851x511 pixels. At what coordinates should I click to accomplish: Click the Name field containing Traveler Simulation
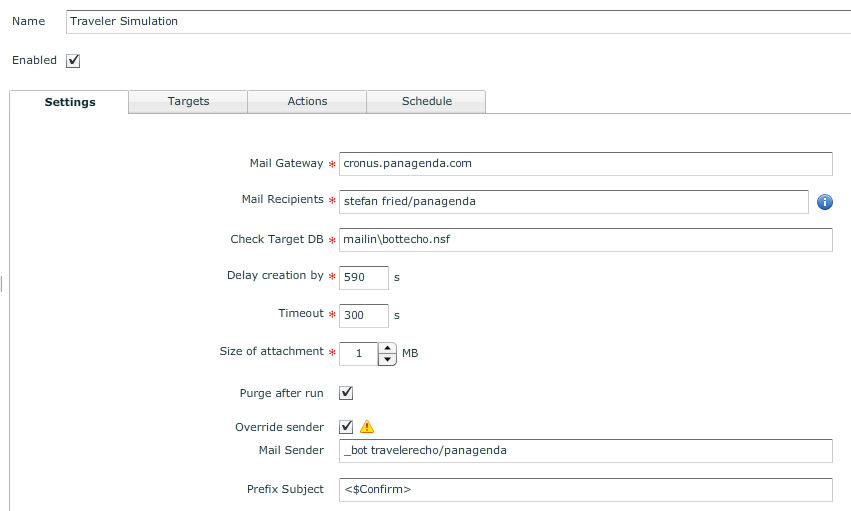[x=458, y=21]
